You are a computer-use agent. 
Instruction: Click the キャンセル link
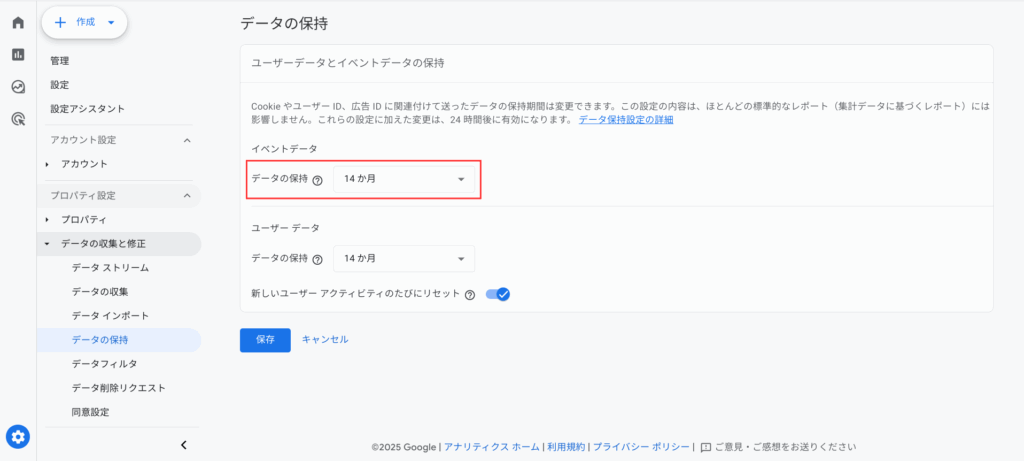point(325,340)
